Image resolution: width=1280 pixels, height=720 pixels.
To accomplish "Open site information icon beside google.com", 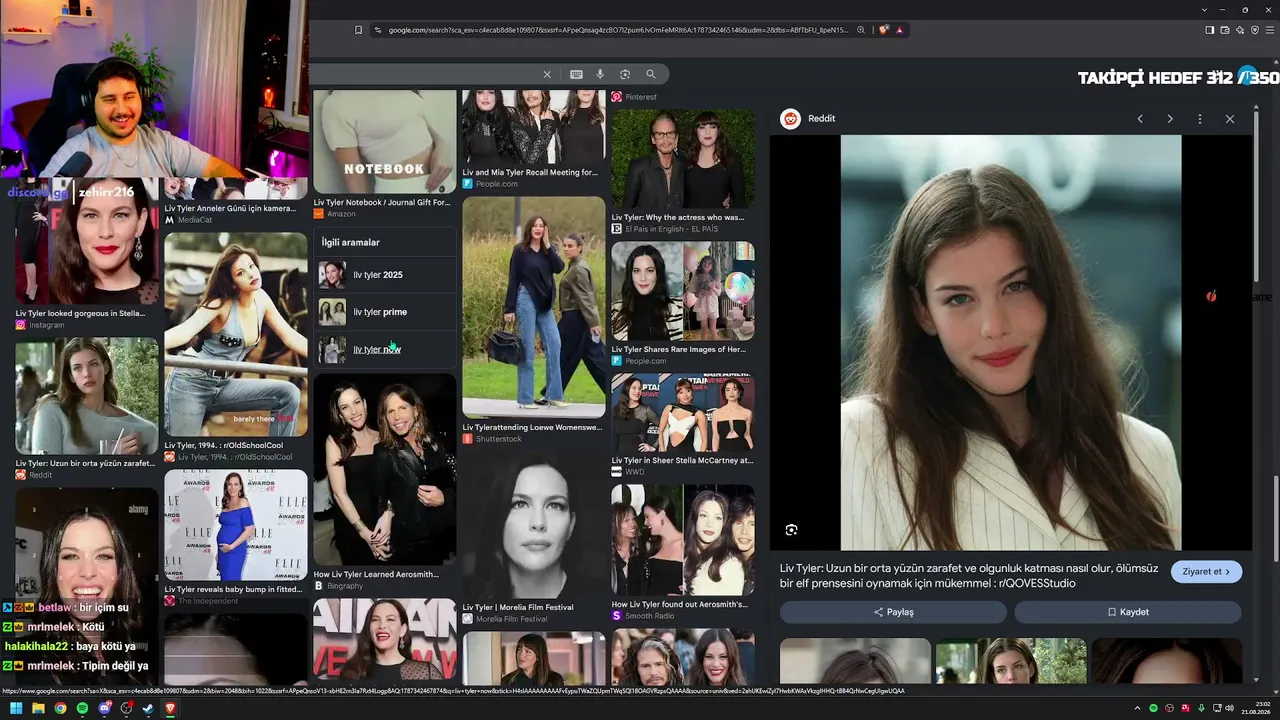I will [x=378, y=30].
